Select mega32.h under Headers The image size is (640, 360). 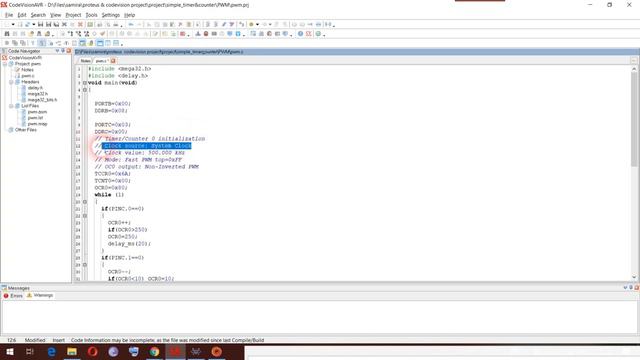click(x=37, y=94)
